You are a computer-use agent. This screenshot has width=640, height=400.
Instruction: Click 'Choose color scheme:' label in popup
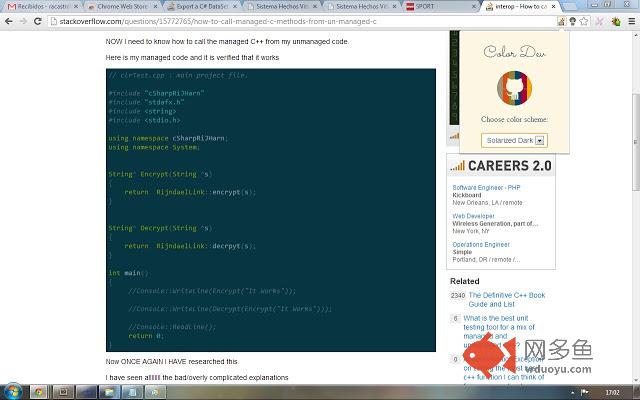[514, 120]
